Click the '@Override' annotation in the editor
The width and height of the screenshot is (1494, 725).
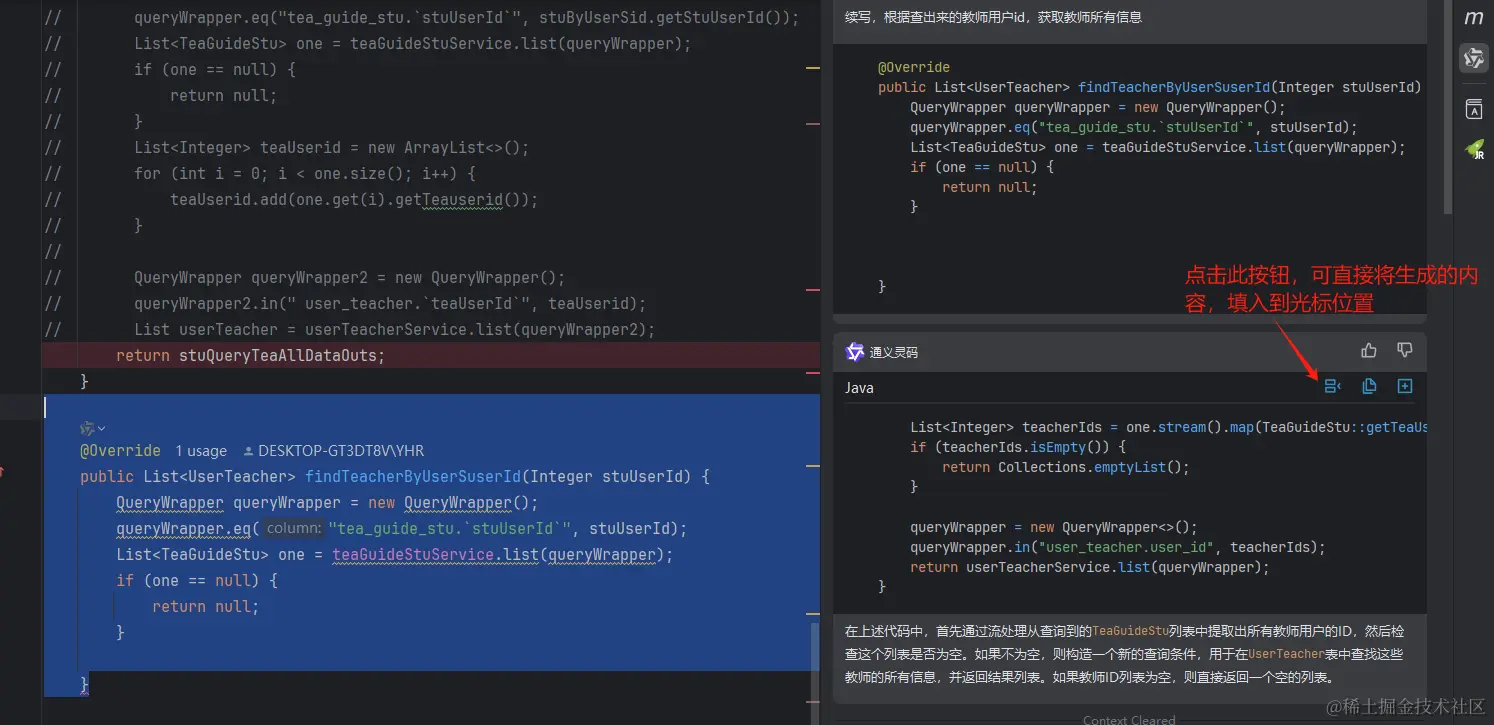pyautogui.click(x=120, y=451)
